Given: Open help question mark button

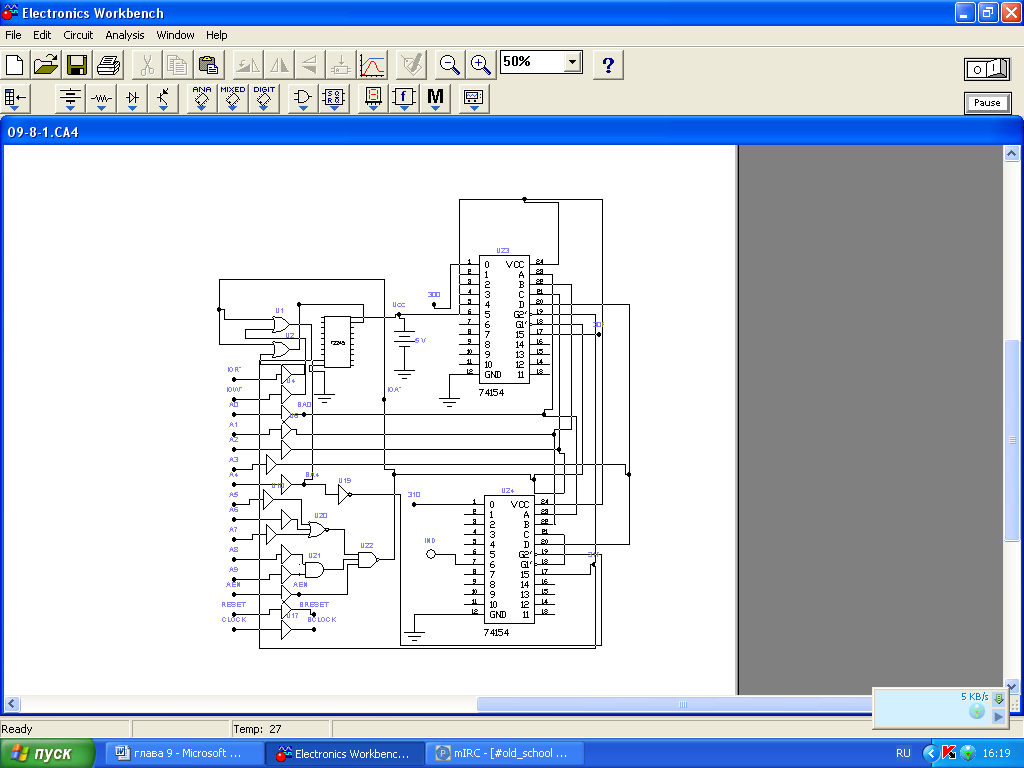Looking at the screenshot, I should [608, 65].
